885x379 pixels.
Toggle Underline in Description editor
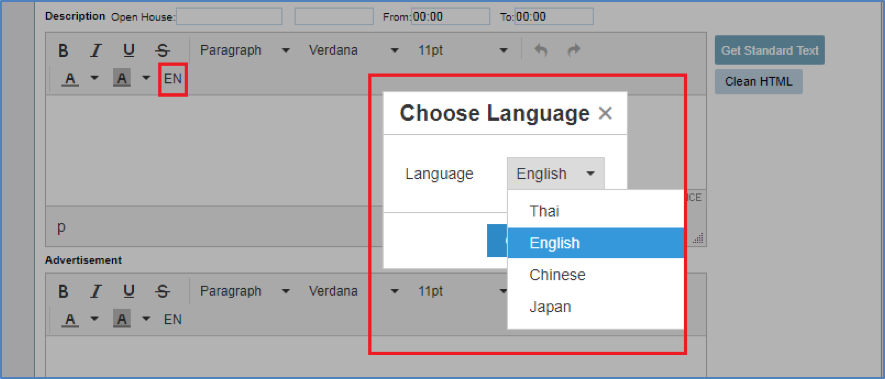(x=129, y=51)
